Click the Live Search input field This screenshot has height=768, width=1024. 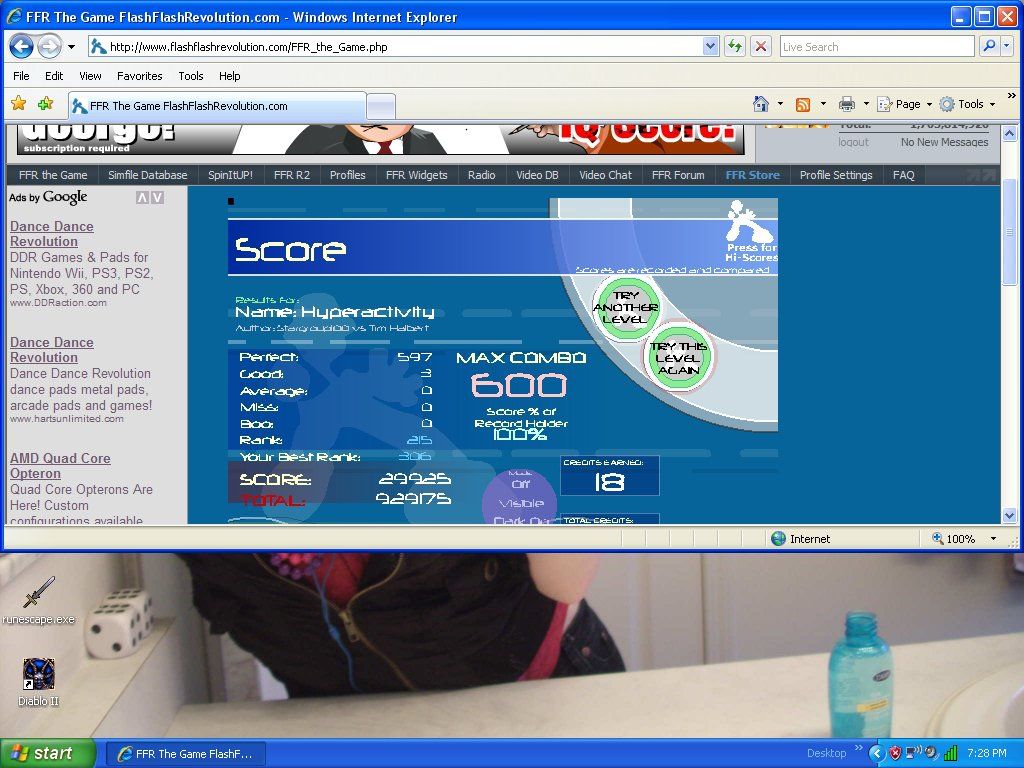[875, 46]
